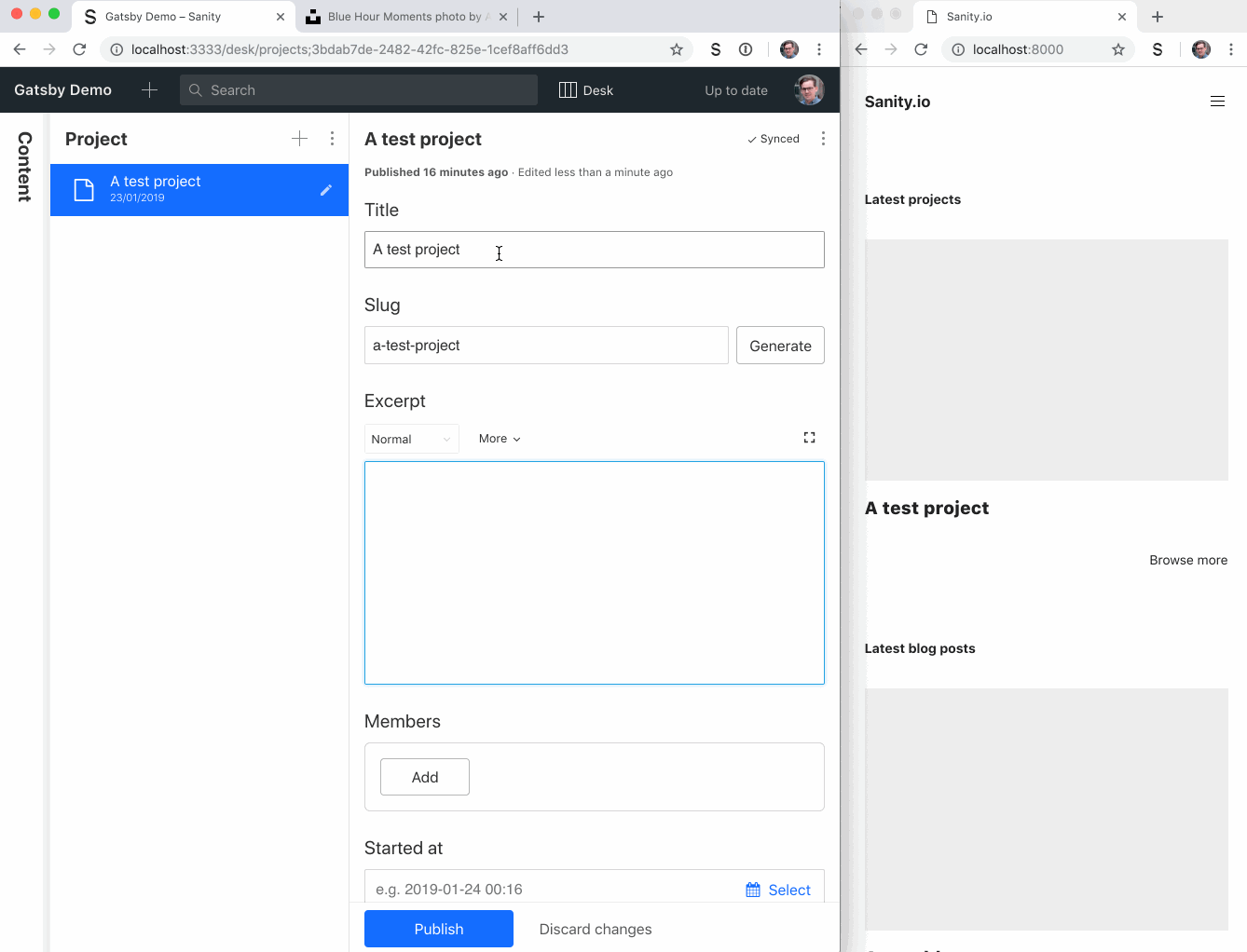This screenshot has height=952, width=1247.
Task: Select Content in the left sidebar
Action: point(21,167)
